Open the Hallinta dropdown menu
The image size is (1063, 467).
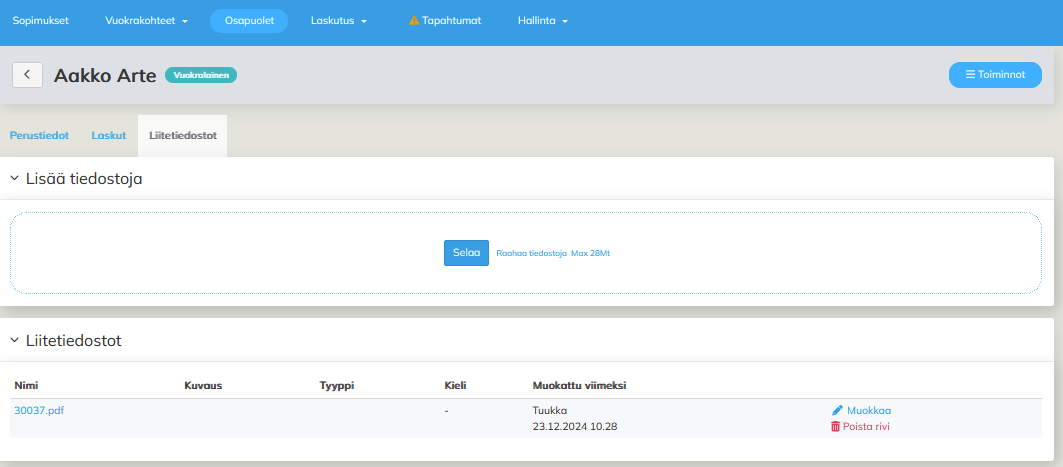(x=543, y=21)
